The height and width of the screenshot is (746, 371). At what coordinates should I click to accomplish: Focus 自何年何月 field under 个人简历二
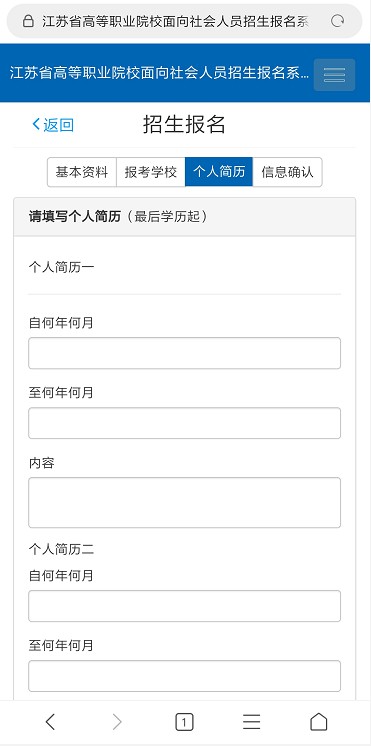pyautogui.click(x=185, y=606)
